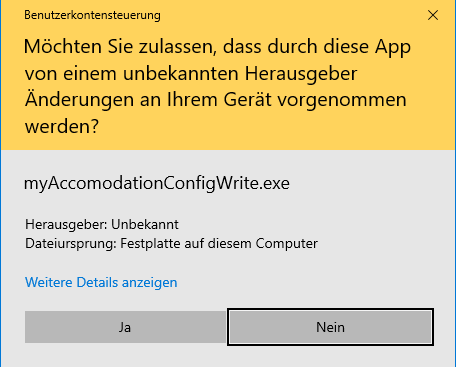Click the word Gerät in the heading
The image size is (456, 367).
pos(247,100)
